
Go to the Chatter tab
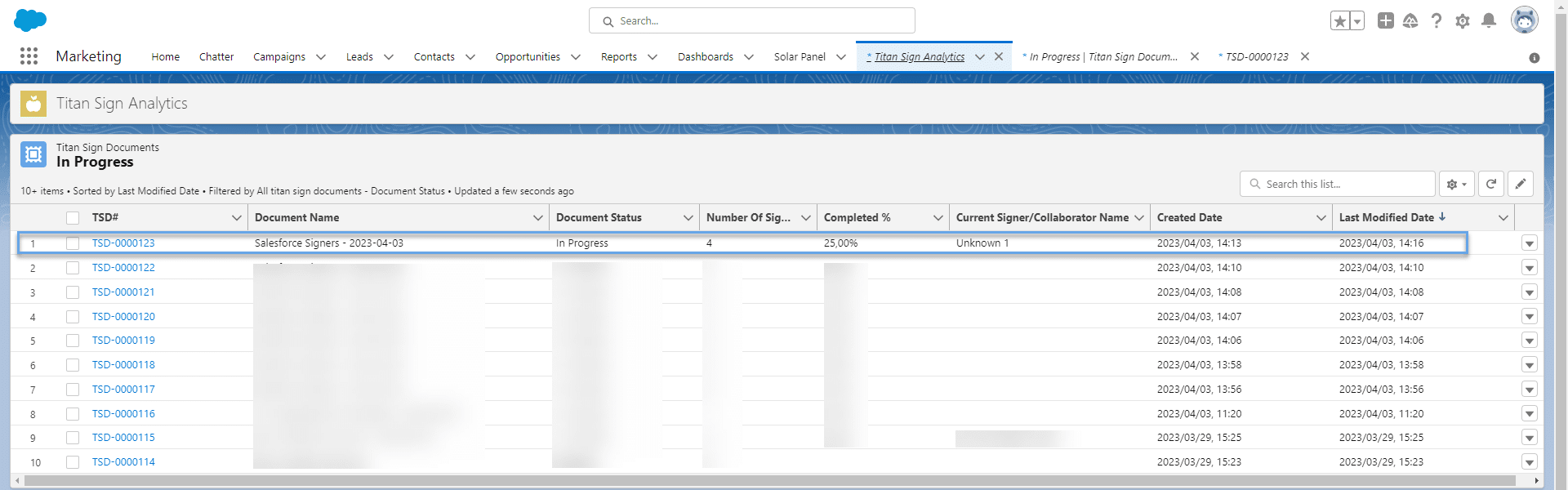(216, 57)
